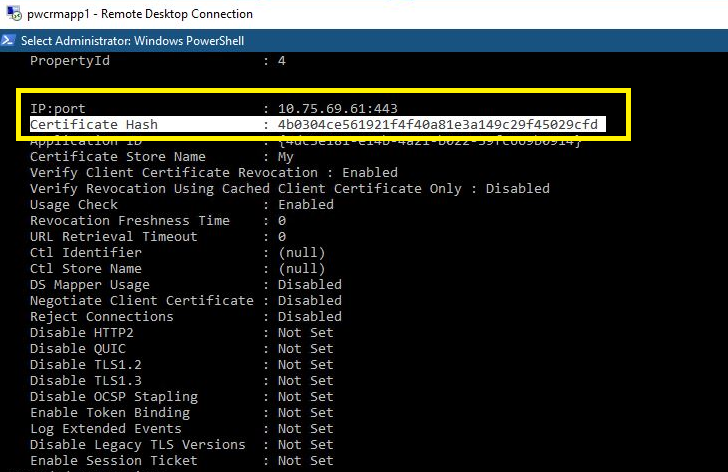This screenshot has width=728, height=472.
Task: Click the 'DS Mapper Usage' label
Action: (90, 285)
